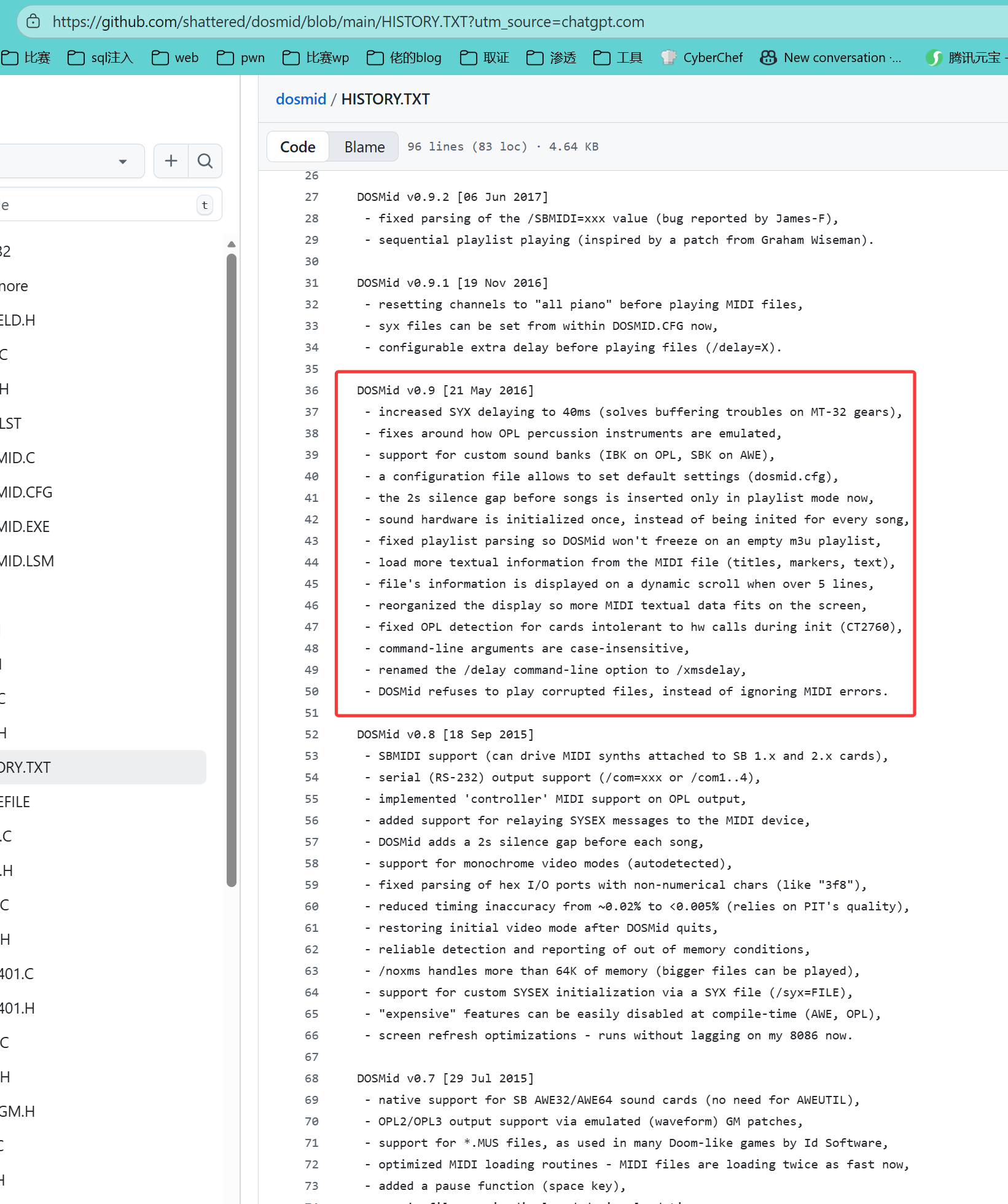Viewport: 1008px width, 1204px height.
Task: Open the 工具 bookmark folder
Action: pos(618,58)
